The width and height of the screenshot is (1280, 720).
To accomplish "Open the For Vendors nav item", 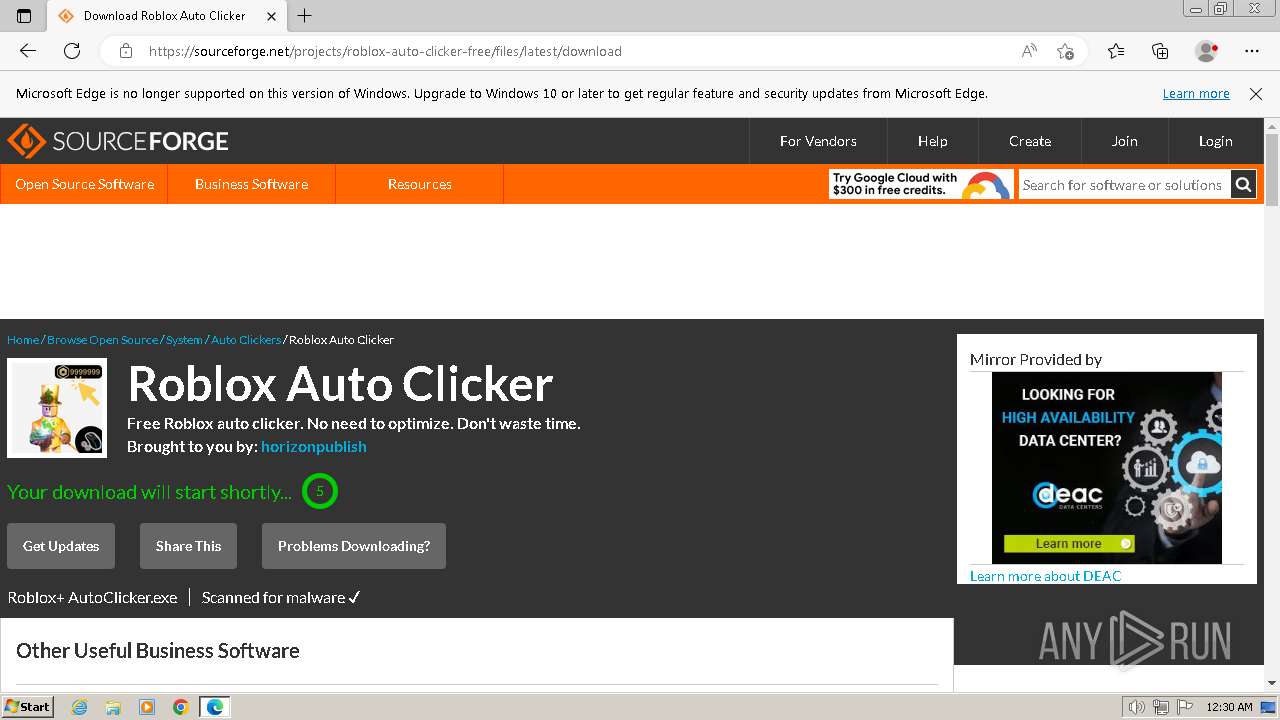I will point(818,141).
